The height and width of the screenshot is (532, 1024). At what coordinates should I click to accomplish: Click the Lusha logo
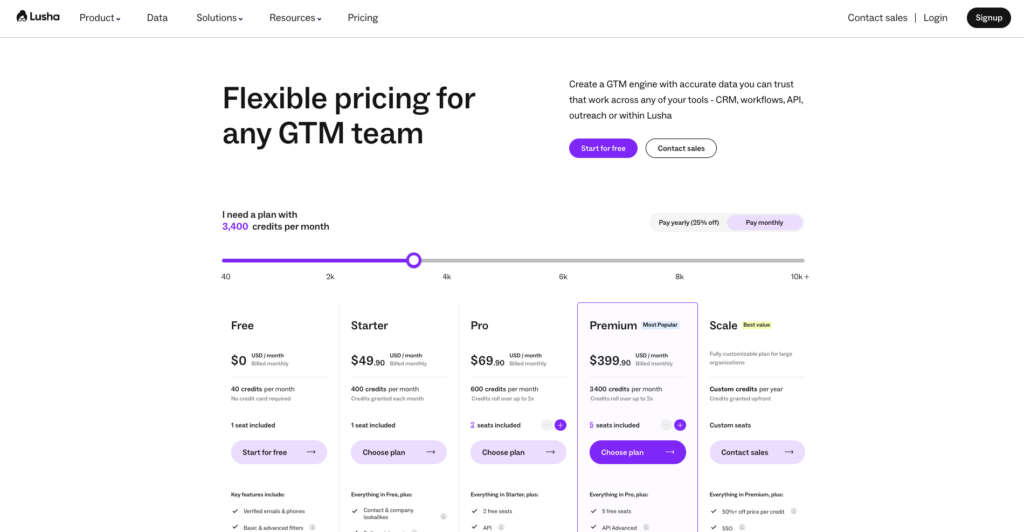40,17
